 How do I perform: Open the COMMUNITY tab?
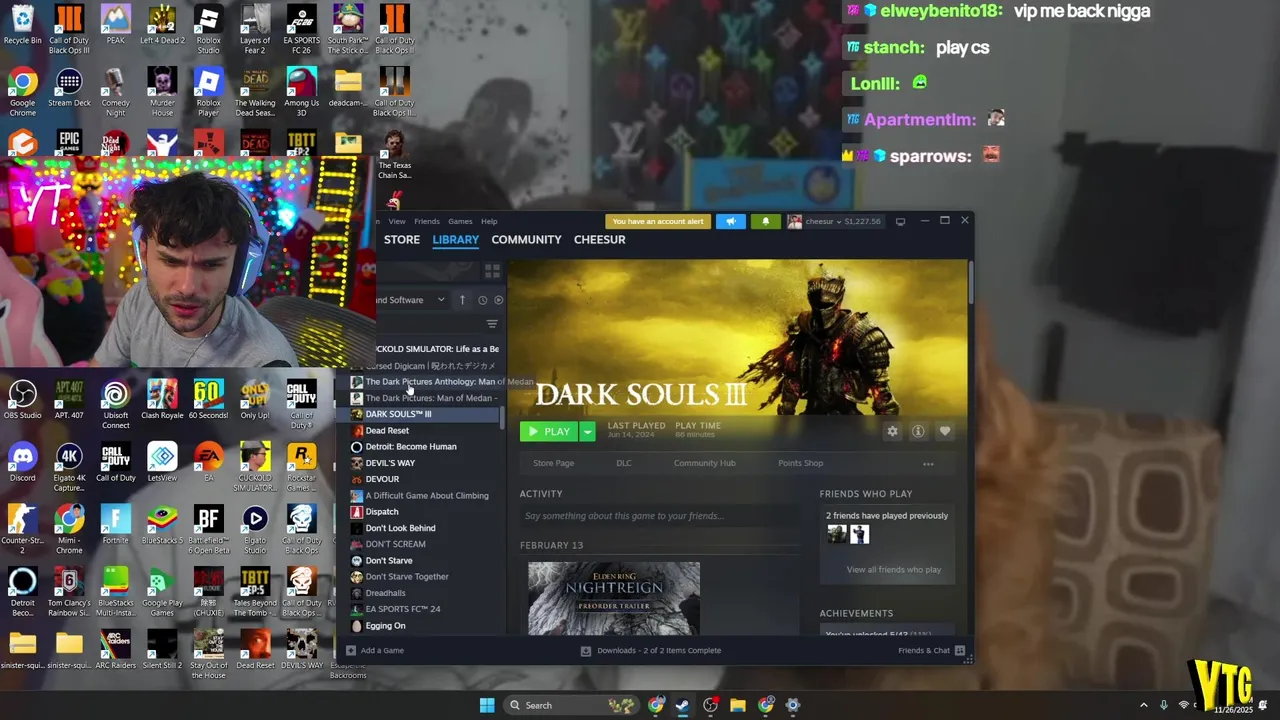click(526, 240)
